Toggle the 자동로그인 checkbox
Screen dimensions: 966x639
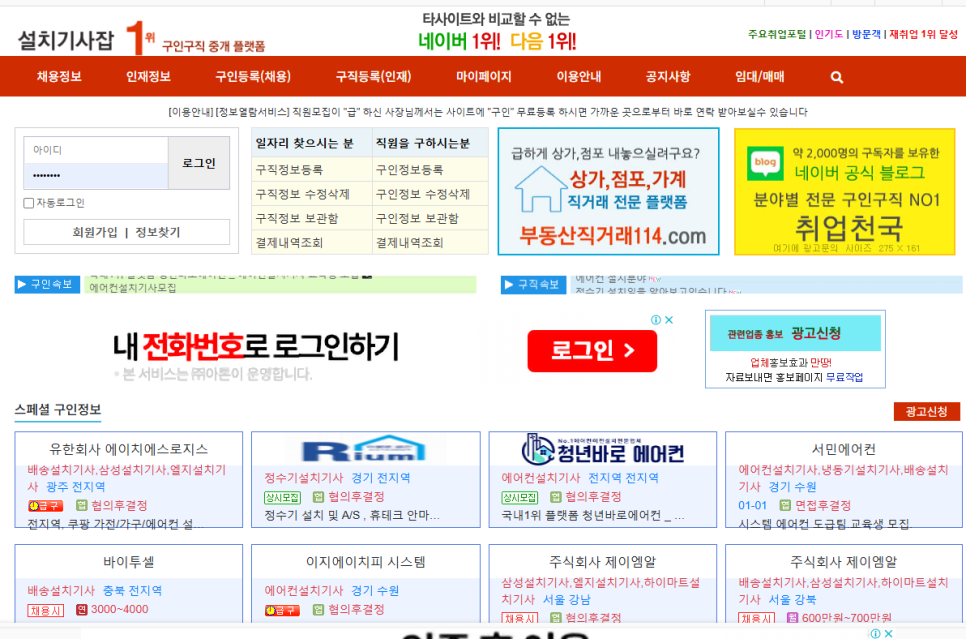point(28,203)
